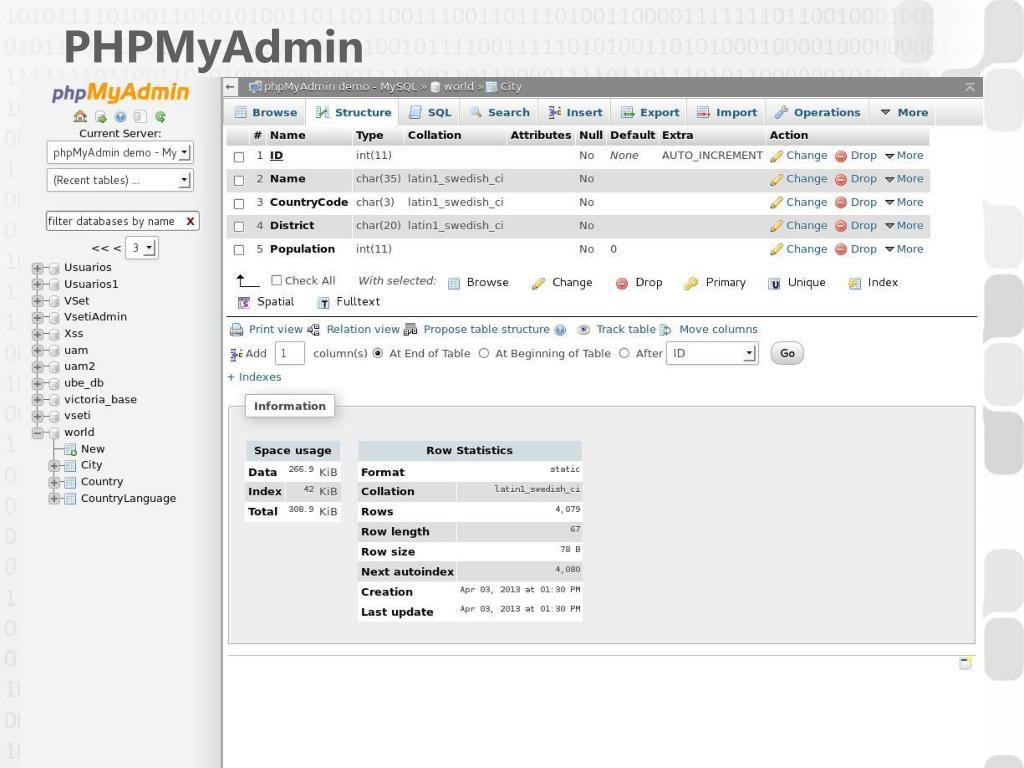Image resolution: width=1024 pixels, height=768 pixels.
Task: Click the red X to clear database filter
Action: click(x=190, y=221)
